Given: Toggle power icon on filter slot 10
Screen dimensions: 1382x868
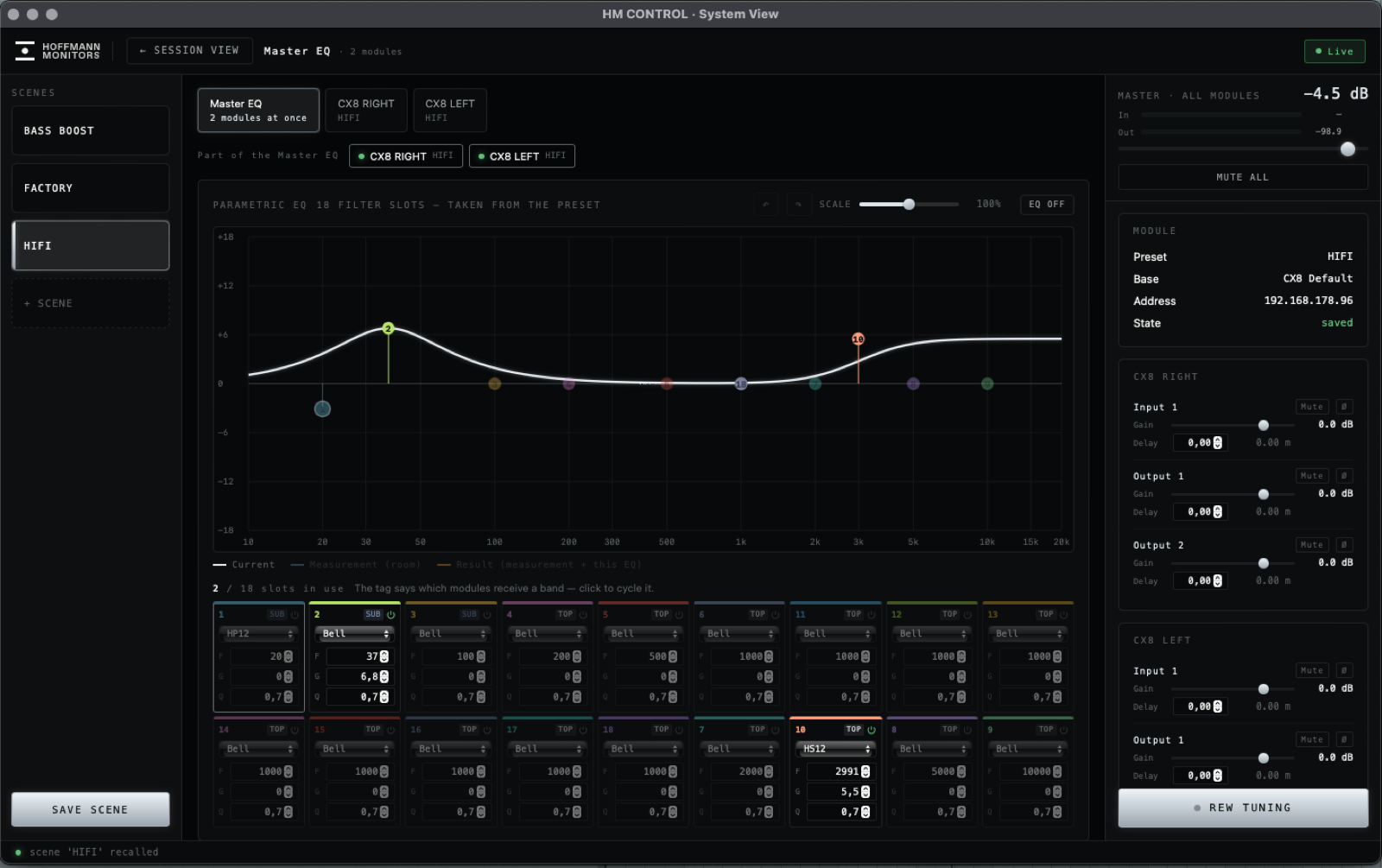Looking at the screenshot, I should pos(872,730).
